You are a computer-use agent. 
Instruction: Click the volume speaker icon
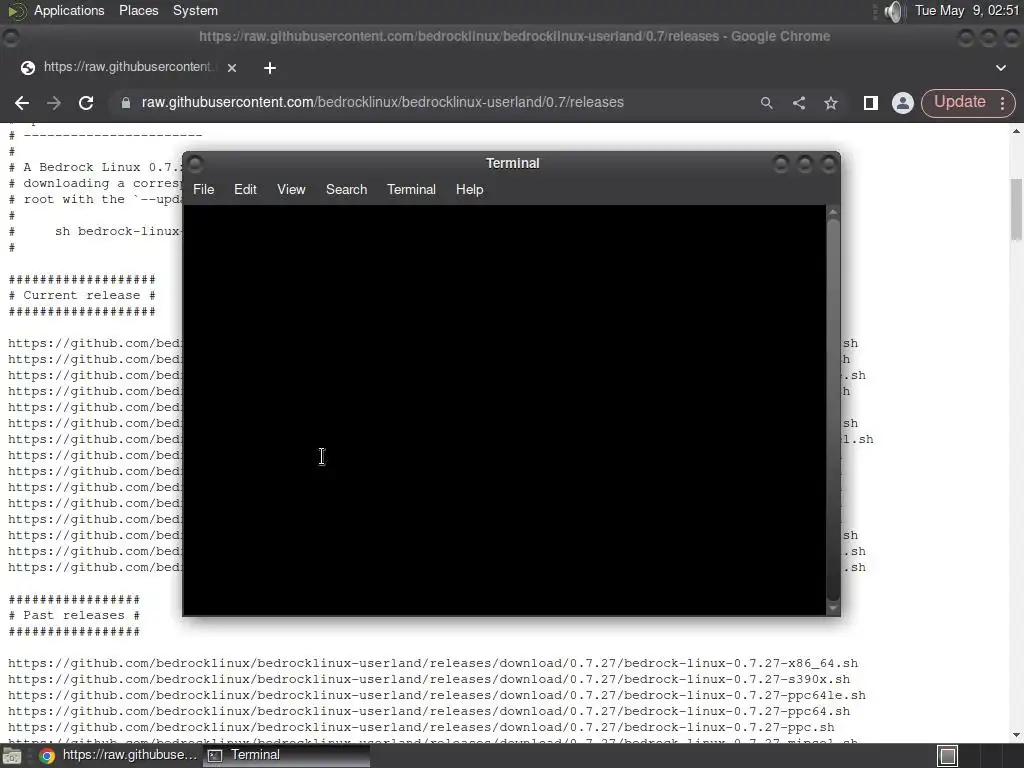(x=893, y=11)
